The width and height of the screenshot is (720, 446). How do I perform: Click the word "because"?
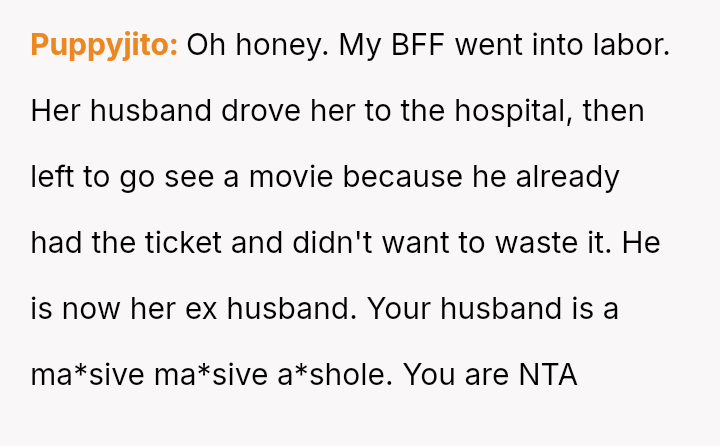click(402, 177)
